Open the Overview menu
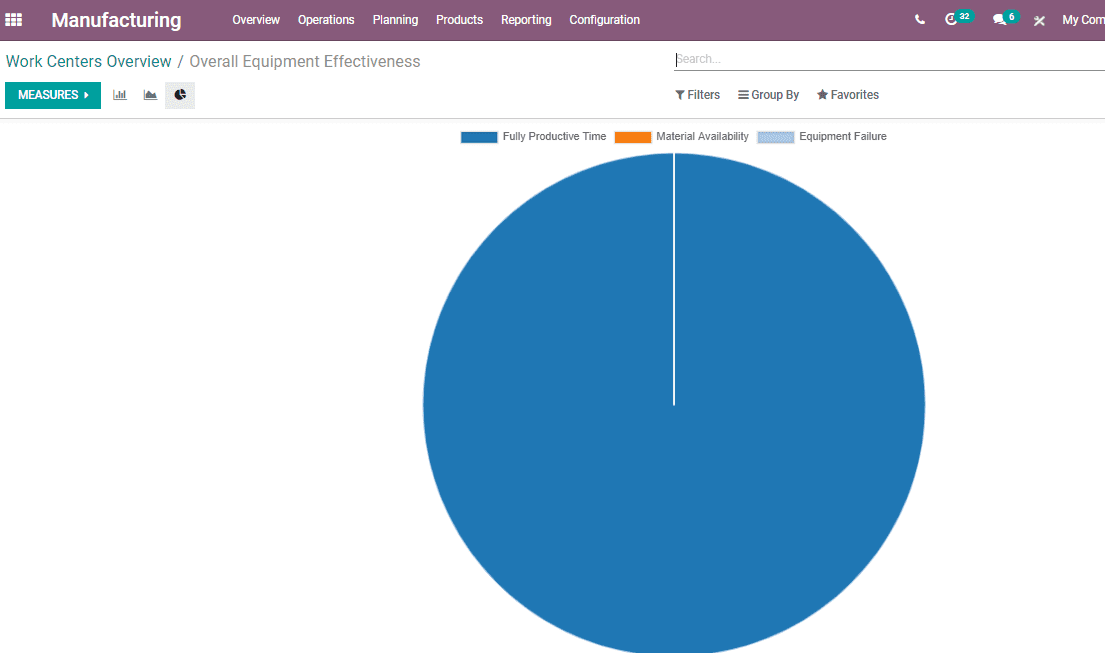1105x653 pixels. point(256,20)
